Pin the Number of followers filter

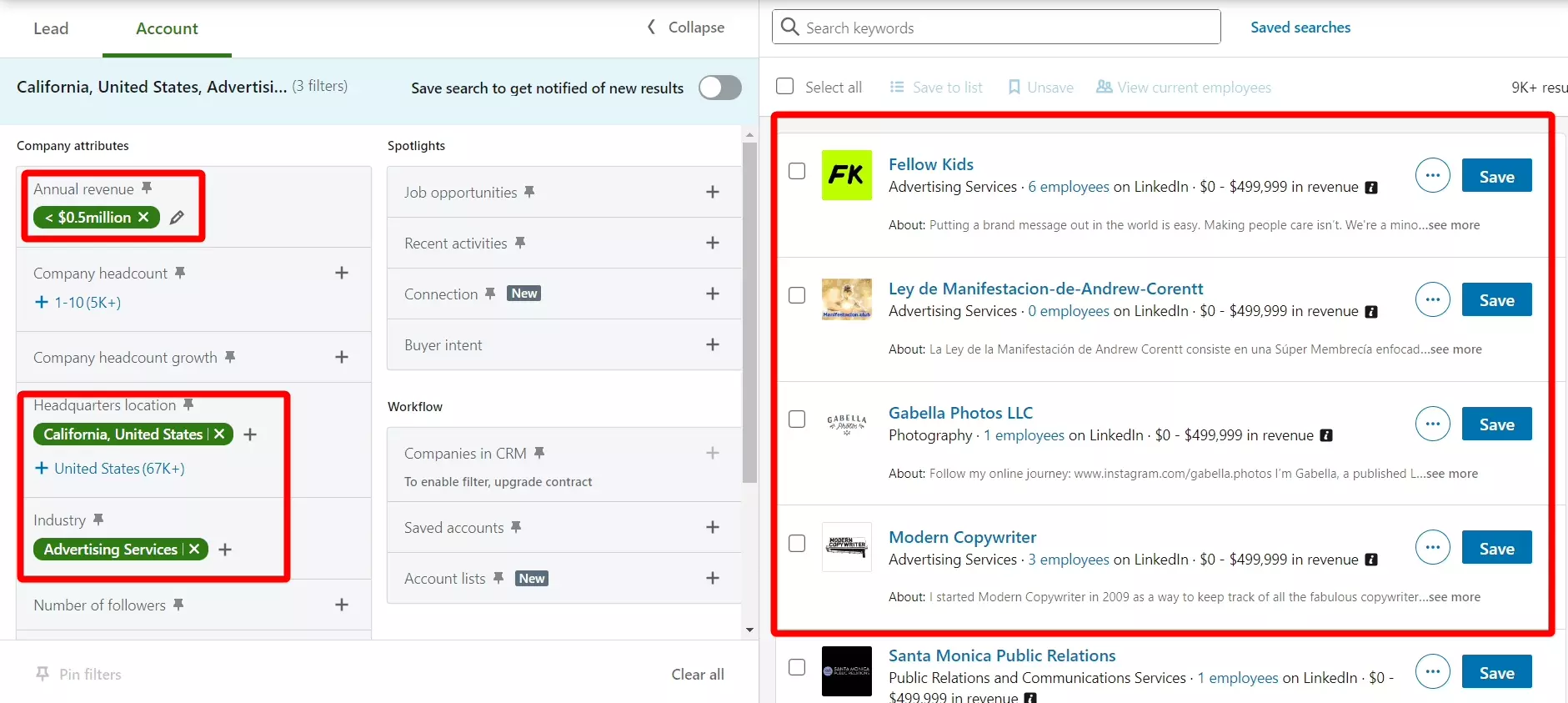178,605
